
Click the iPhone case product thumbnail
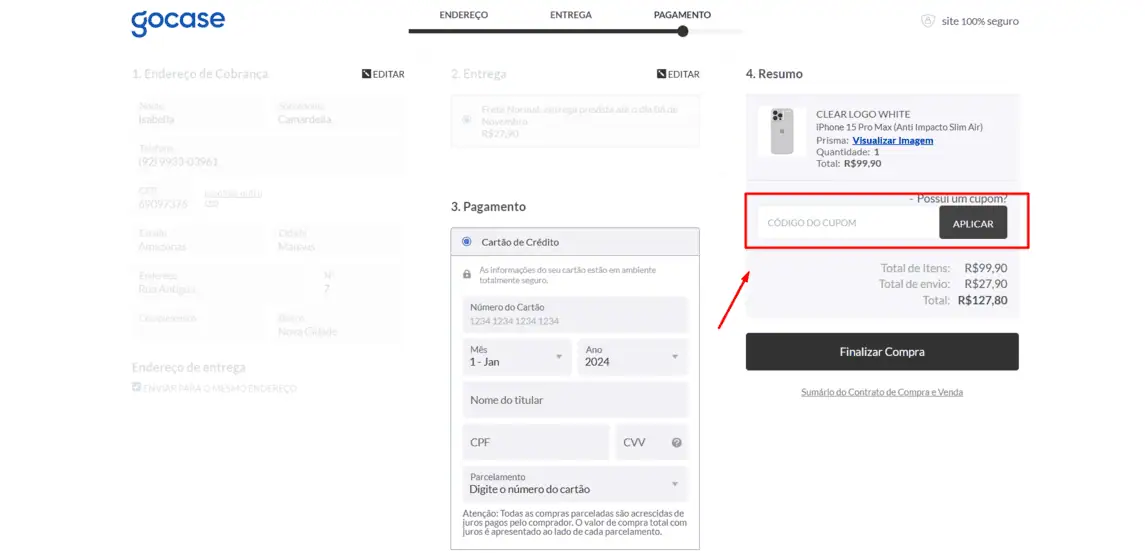782,131
